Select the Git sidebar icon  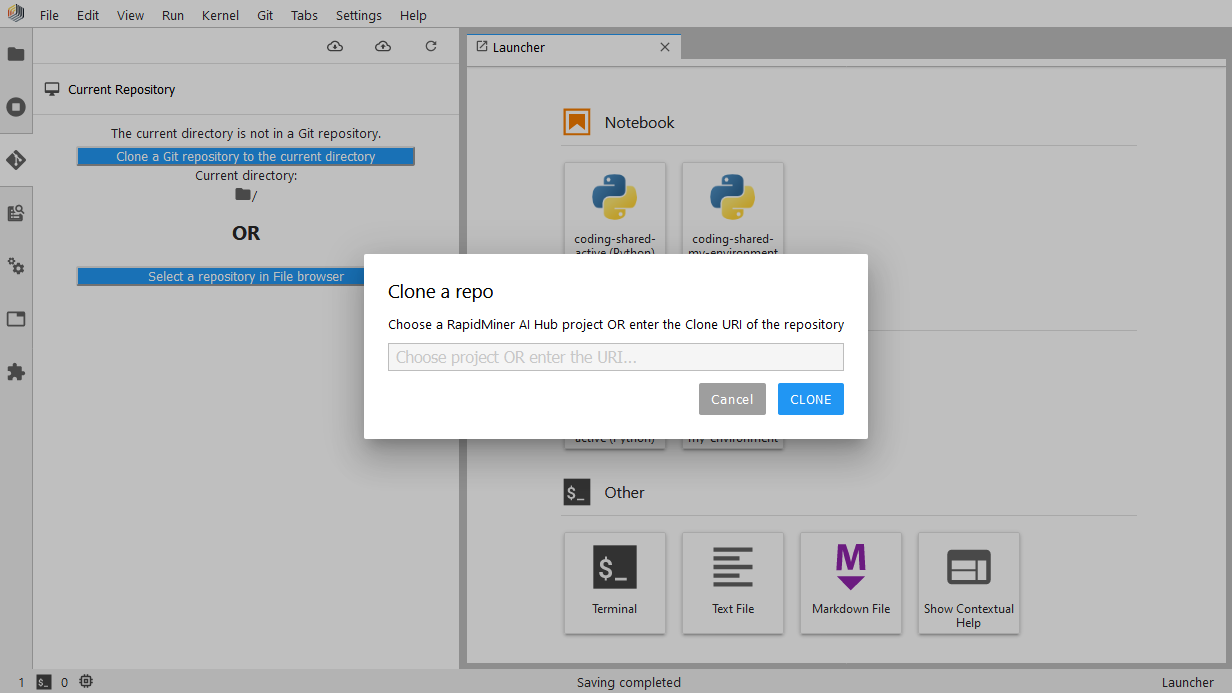[x=16, y=160]
